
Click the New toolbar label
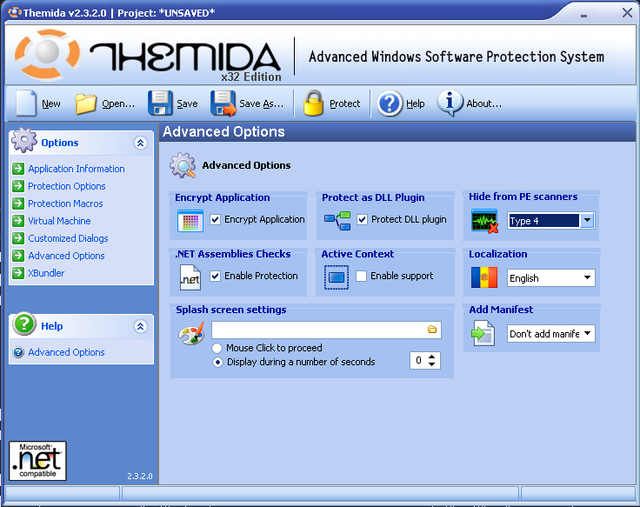pos(51,104)
